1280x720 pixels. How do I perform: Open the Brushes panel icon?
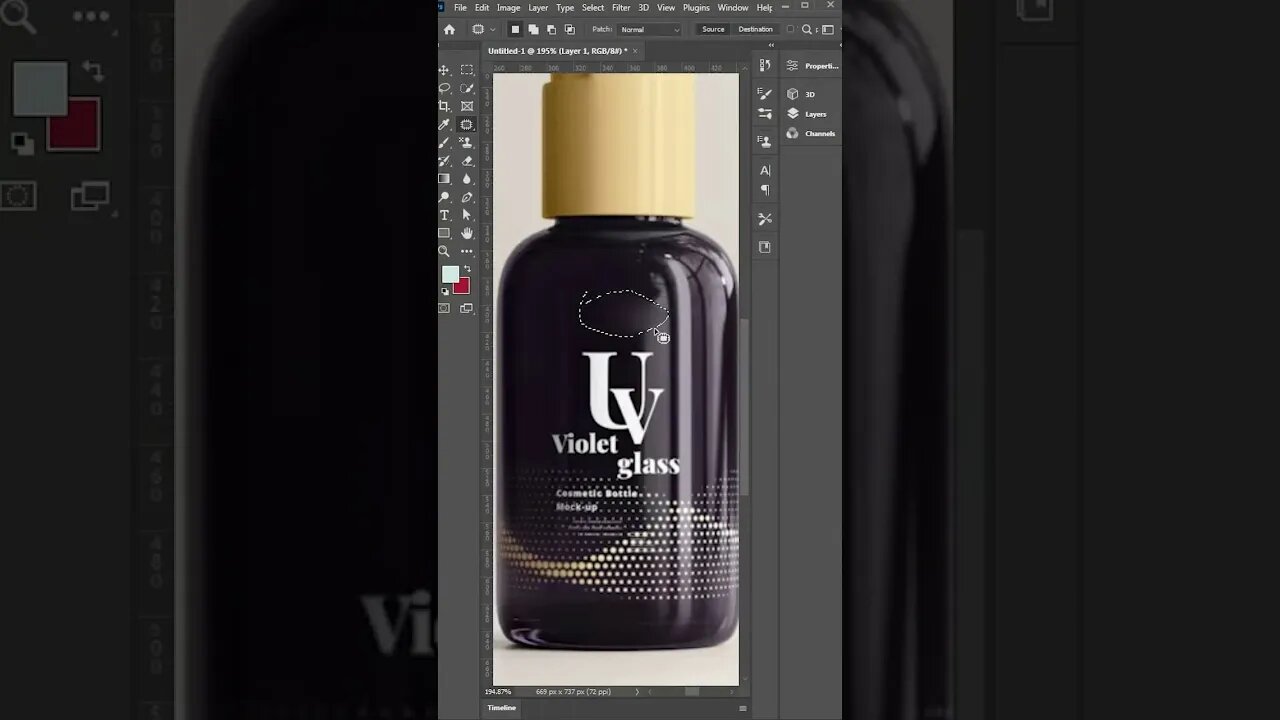pyautogui.click(x=765, y=114)
